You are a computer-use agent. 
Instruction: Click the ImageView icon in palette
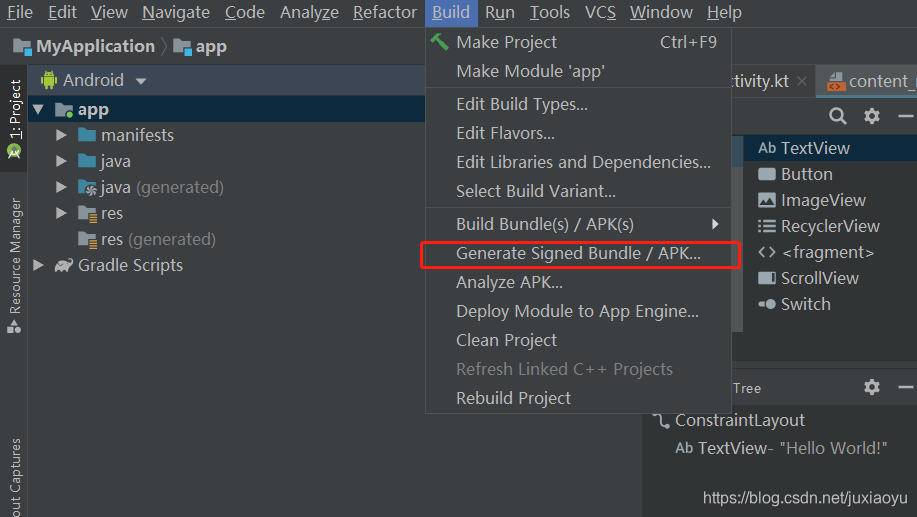coord(767,200)
